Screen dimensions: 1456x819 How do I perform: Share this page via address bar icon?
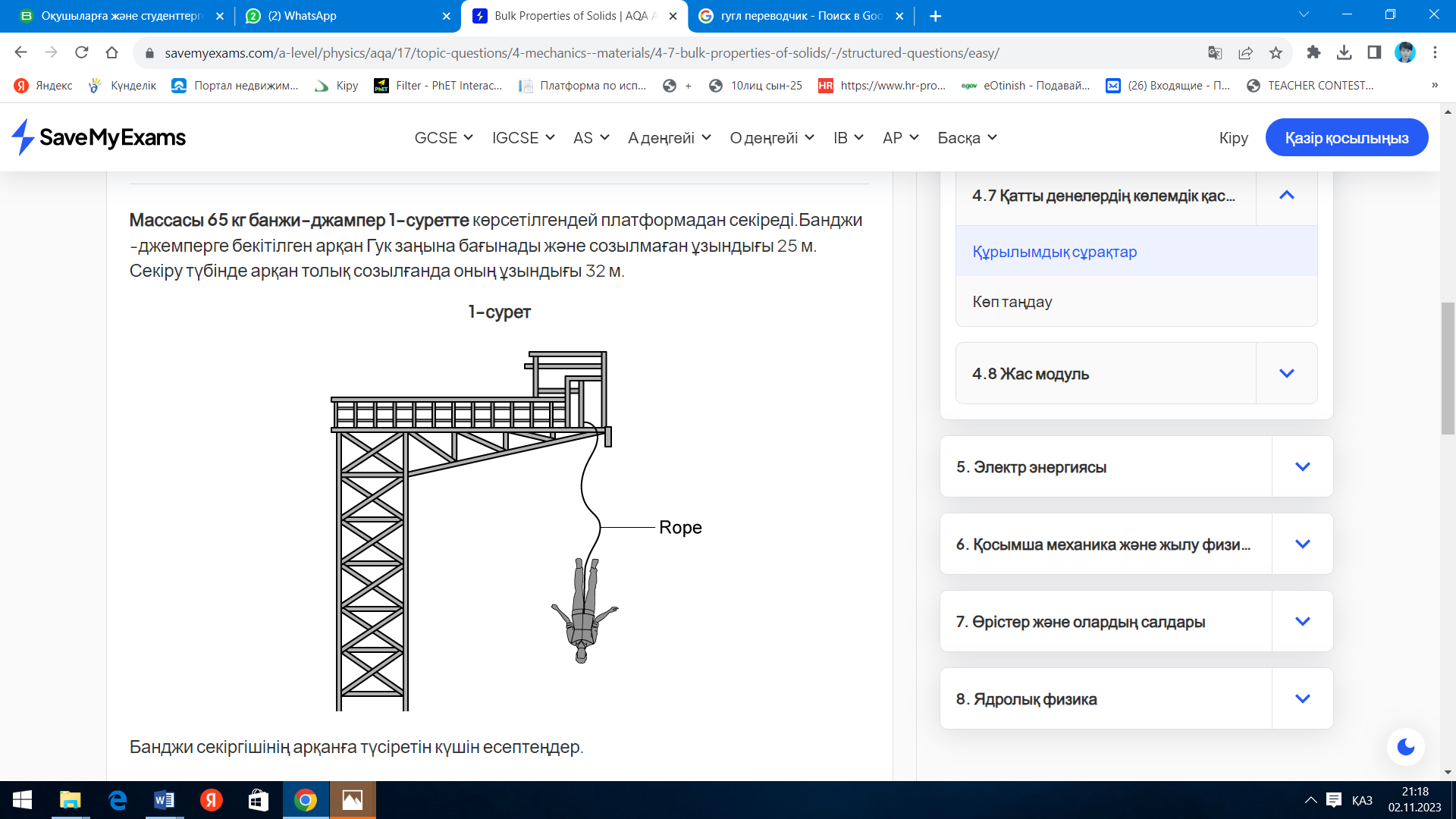click(1245, 52)
